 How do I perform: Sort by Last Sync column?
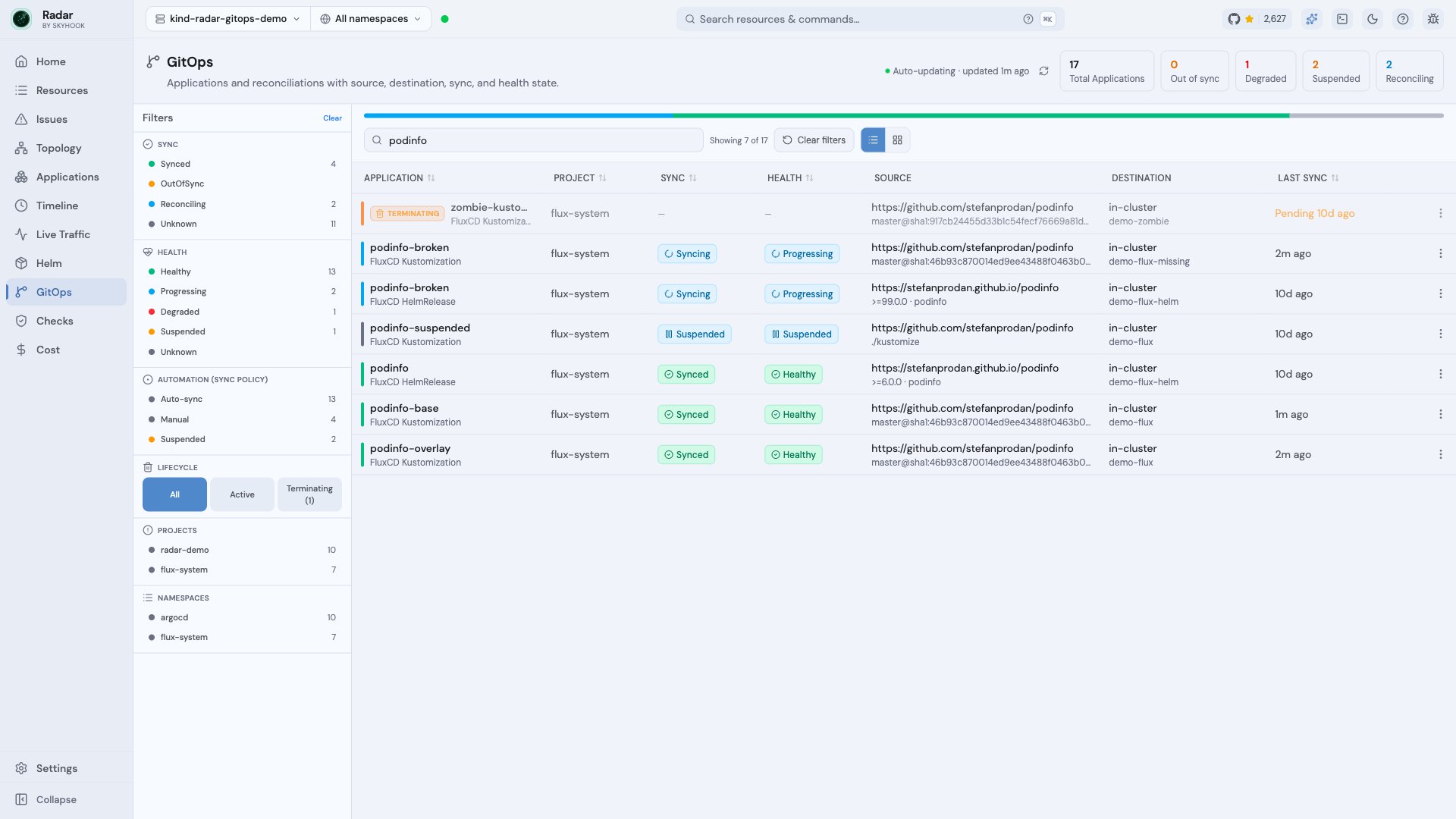[x=1308, y=178]
